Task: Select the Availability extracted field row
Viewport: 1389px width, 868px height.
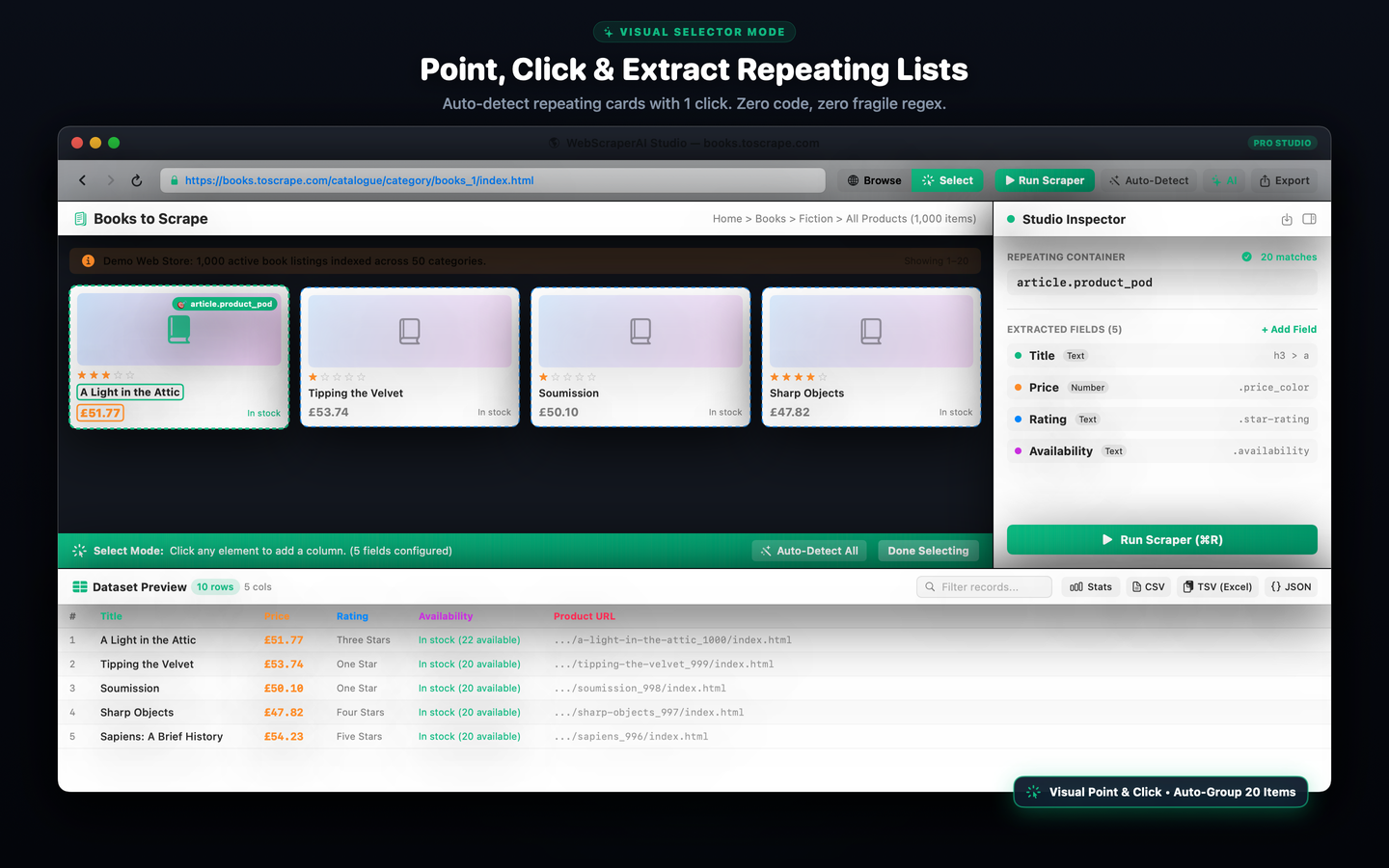Action: click(x=1161, y=451)
